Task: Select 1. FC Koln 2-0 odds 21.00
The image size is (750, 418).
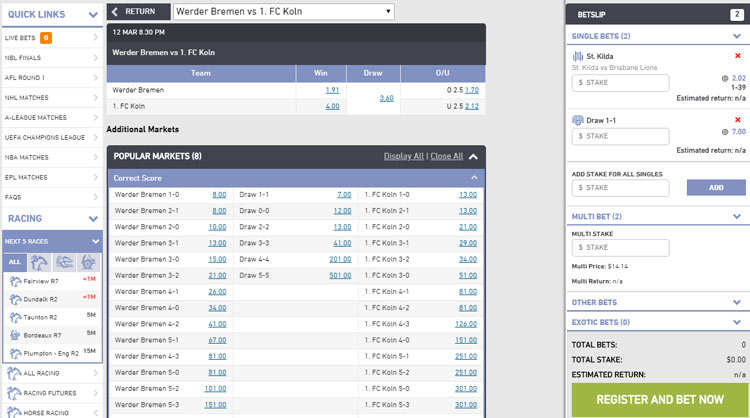Action: point(468,227)
